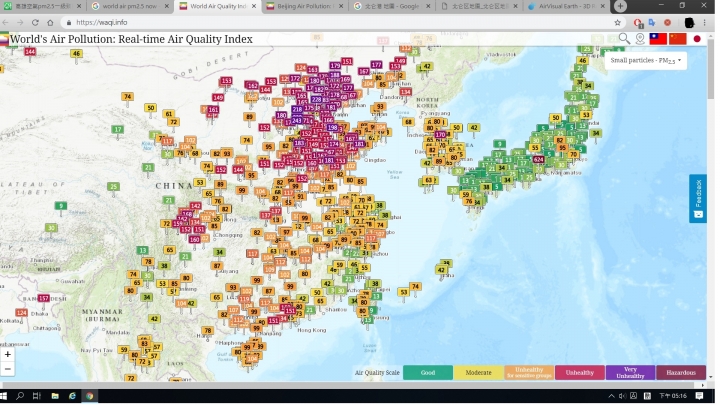
Task: Select the Japan flag language icon
Action: click(698, 39)
